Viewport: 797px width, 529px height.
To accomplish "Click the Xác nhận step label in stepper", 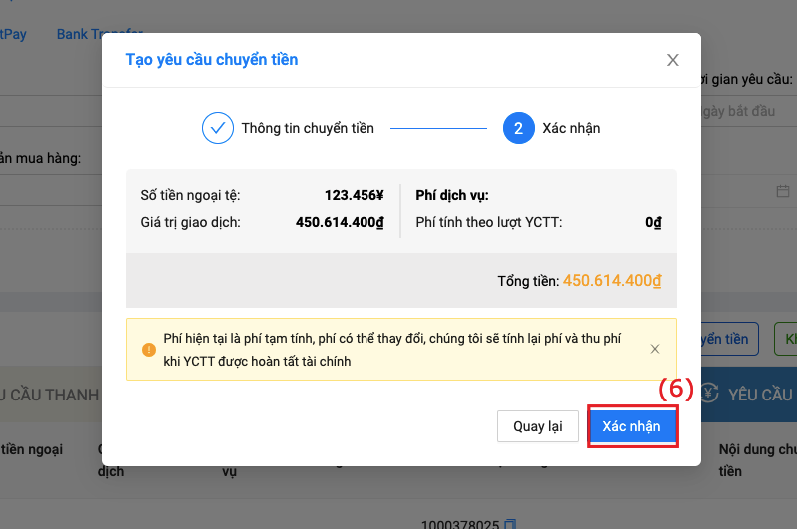I will [x=571, y=128].
